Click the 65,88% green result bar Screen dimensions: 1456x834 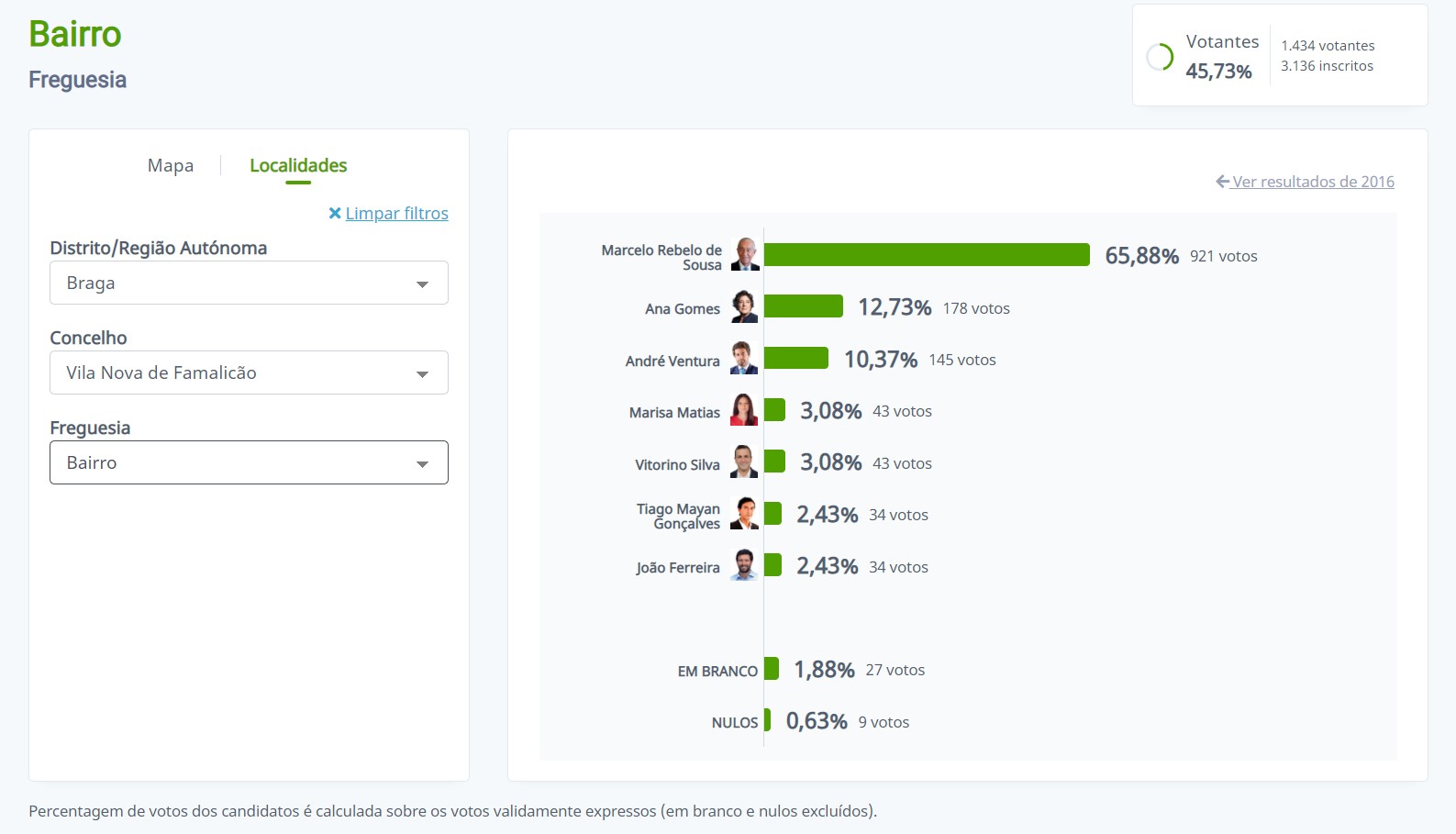tap(927, 255)
